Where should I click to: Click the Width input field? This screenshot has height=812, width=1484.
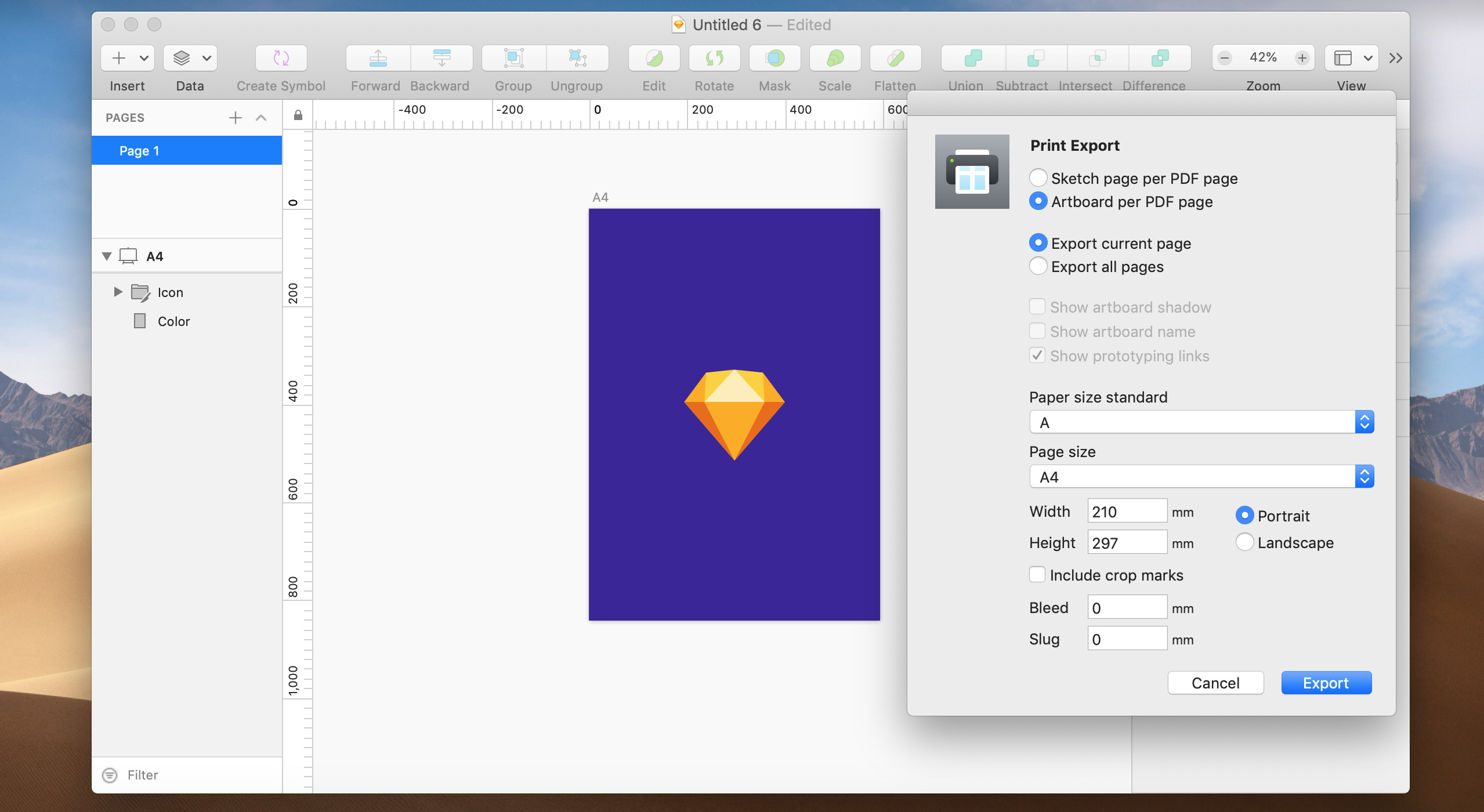[x=1127, y=512]
